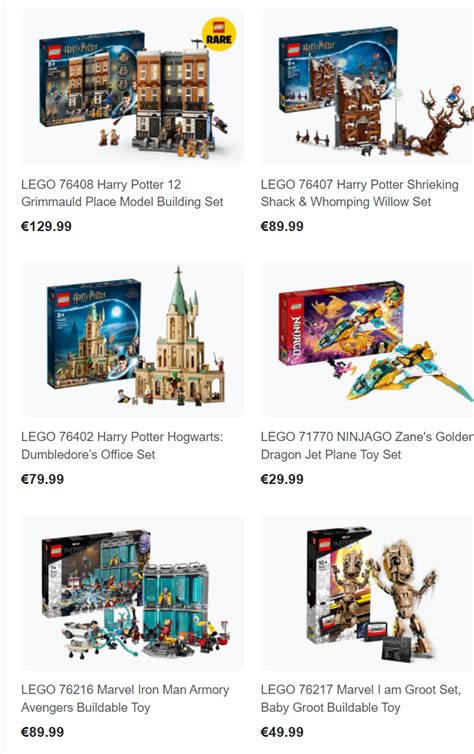Image resolution: width=474 pixels, height=754 pixels.
Task: Open the Zane's Golden Dragon Jet image
Action: pyautogui.click(x=367, y=339)
